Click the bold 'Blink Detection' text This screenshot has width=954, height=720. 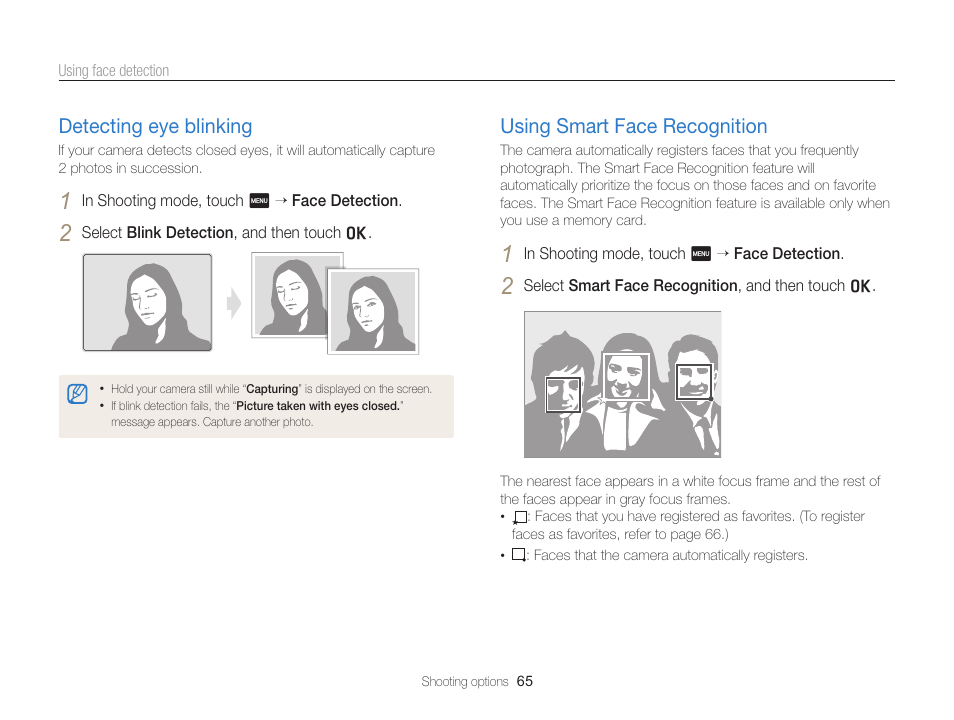pos(180,233)
